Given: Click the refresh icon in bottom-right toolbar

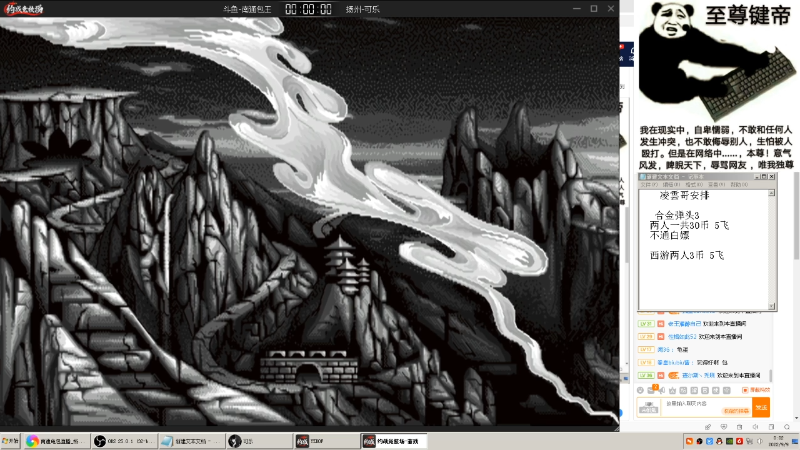Looking at the screenshot, I should [787, 427].
